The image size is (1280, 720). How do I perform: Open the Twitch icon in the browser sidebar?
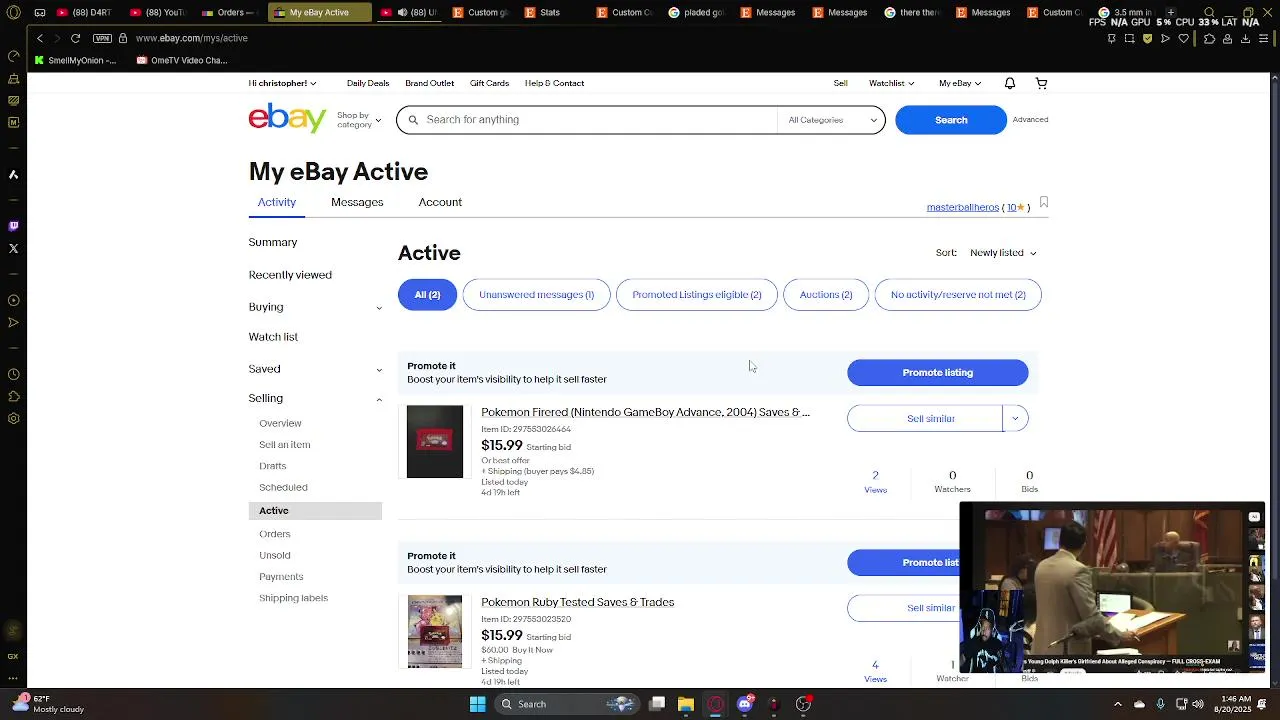pos(13,226)
